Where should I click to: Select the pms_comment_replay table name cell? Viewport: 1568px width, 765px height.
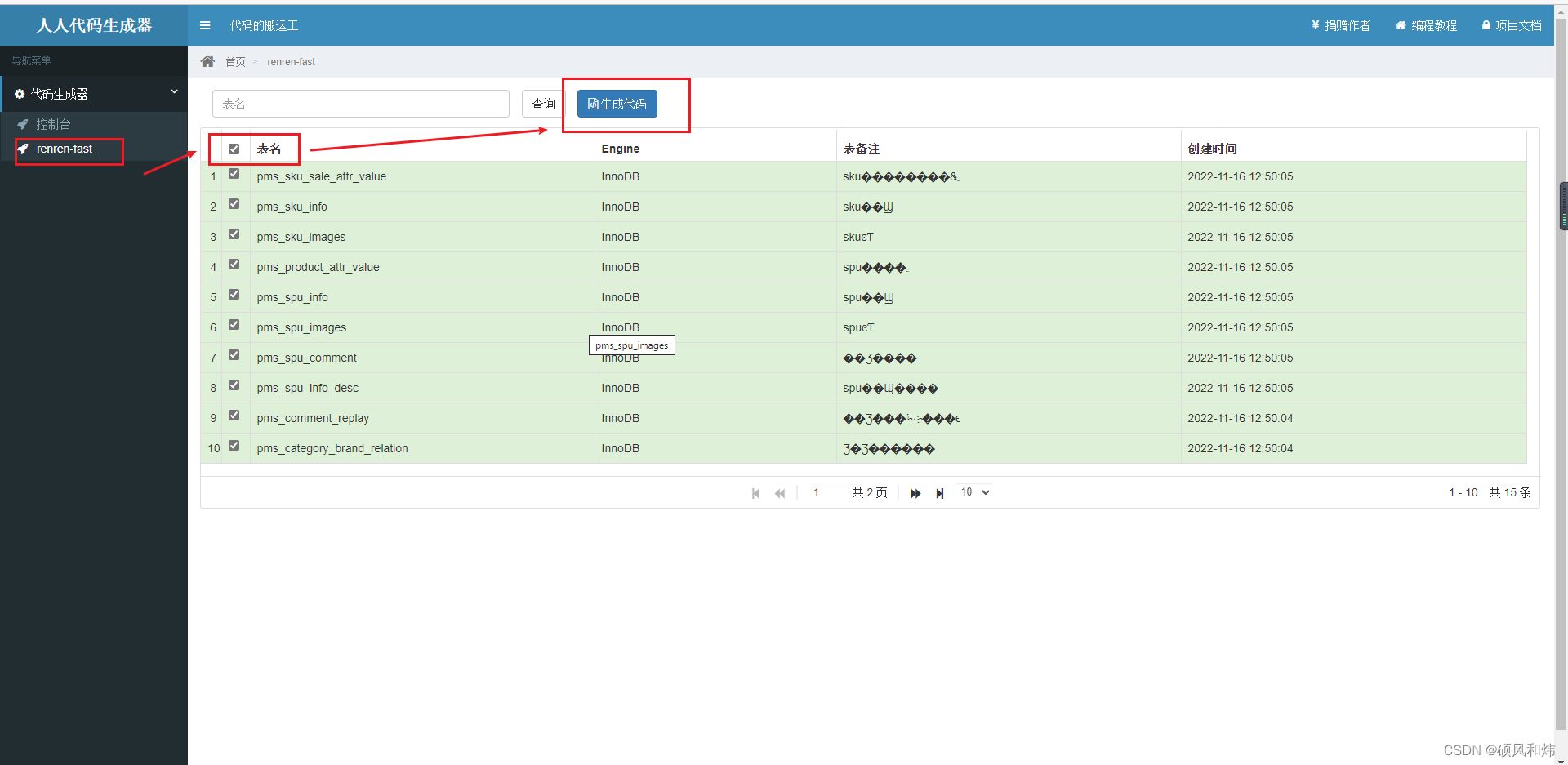click(x=422, y=418)
